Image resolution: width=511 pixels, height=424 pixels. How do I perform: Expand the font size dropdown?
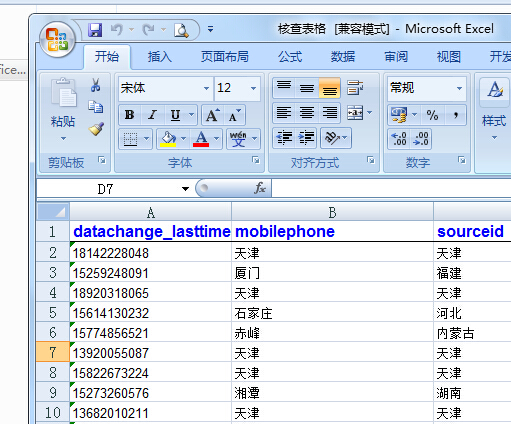253,88
